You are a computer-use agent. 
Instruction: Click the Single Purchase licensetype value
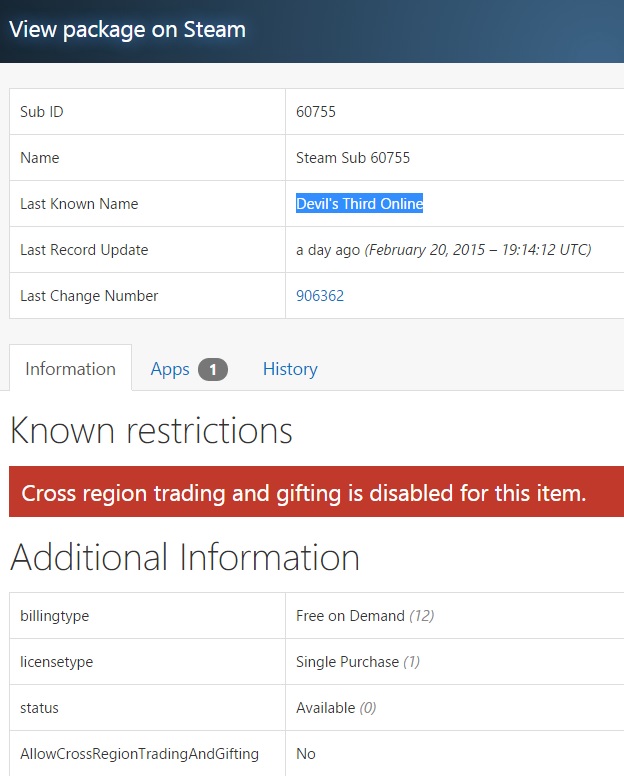[348, 662]
